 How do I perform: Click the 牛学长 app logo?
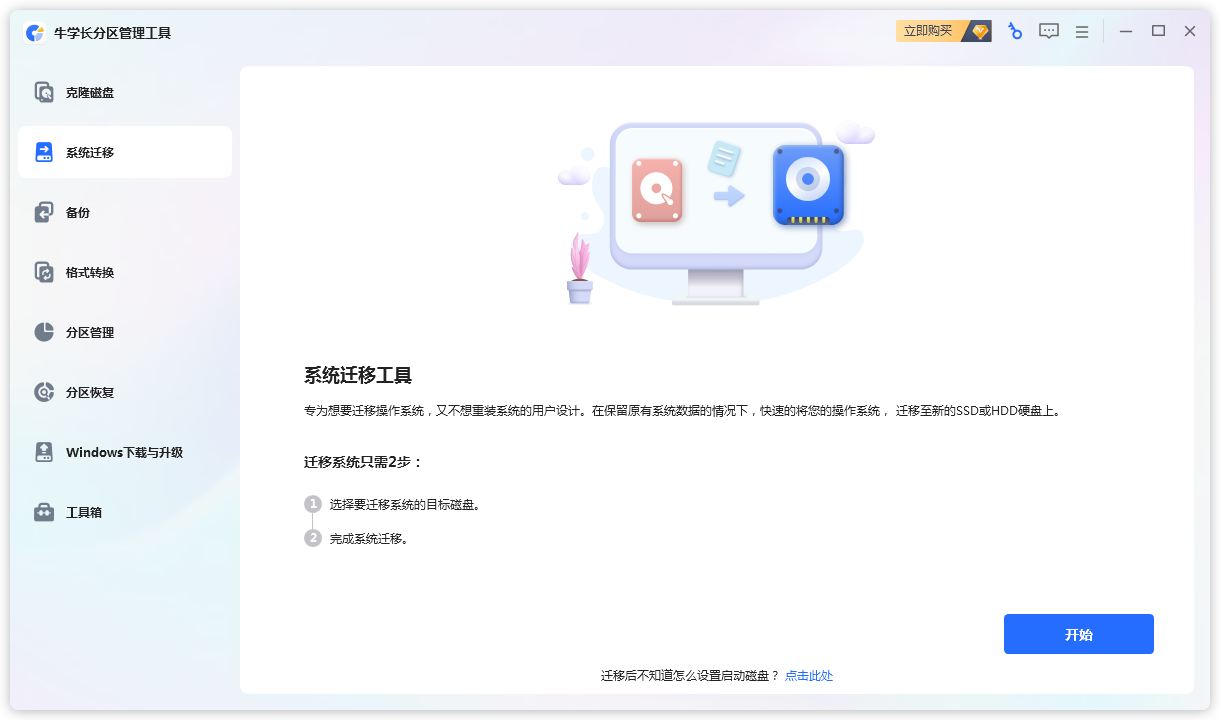[x=35, y=33]
